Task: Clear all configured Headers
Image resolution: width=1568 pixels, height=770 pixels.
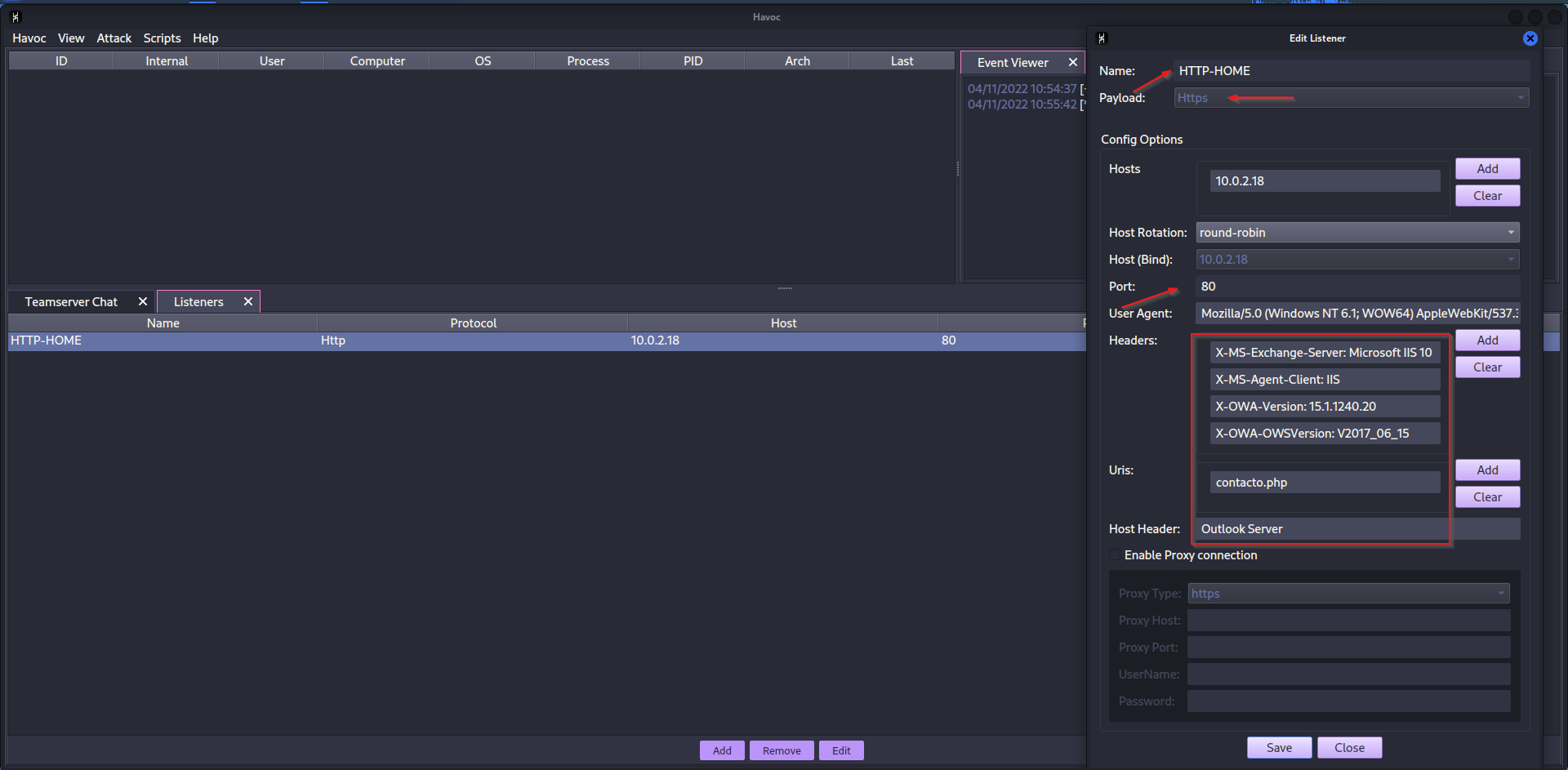Action: 1486,367
